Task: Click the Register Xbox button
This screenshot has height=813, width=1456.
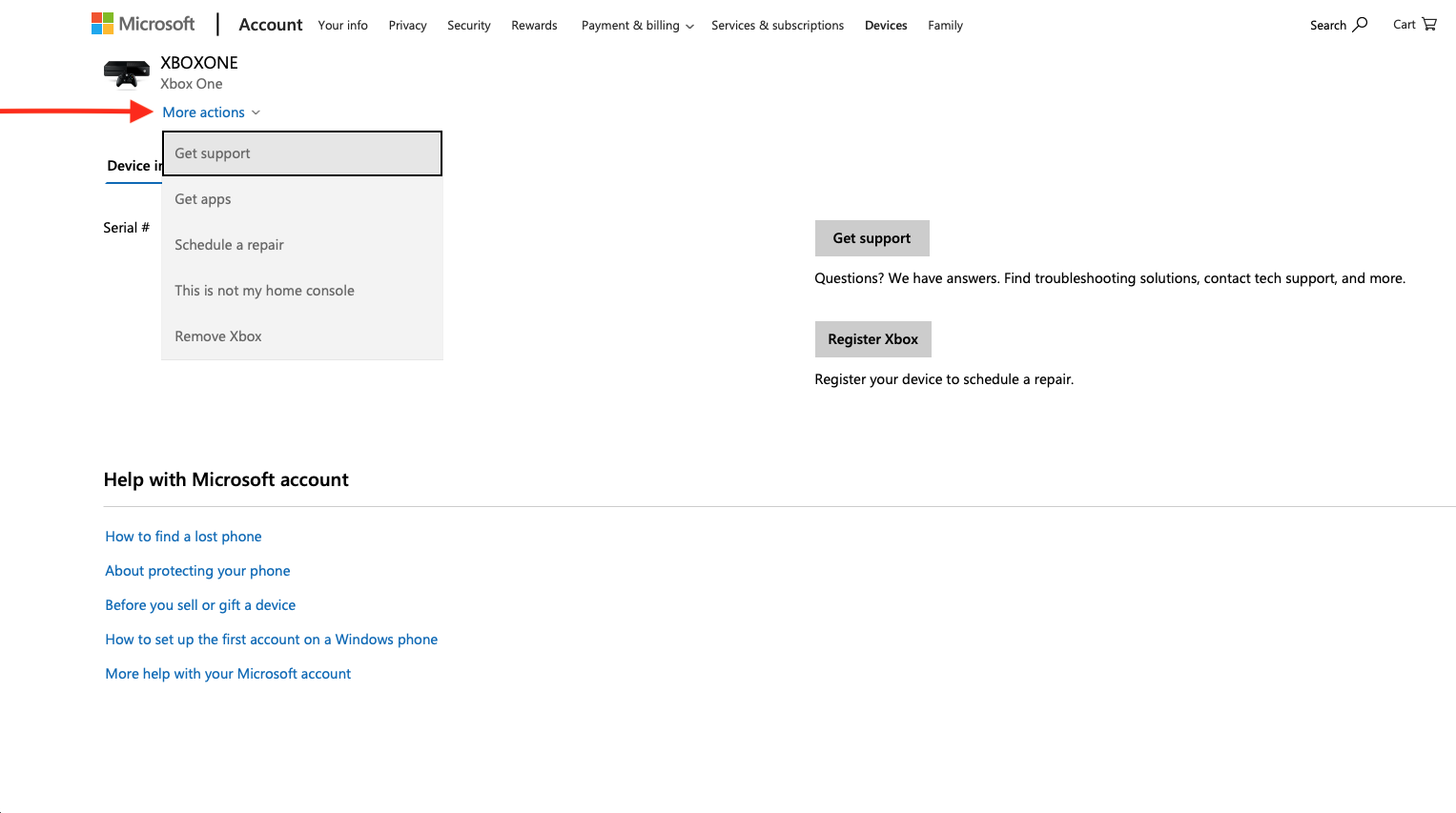Action: [872, 339]
